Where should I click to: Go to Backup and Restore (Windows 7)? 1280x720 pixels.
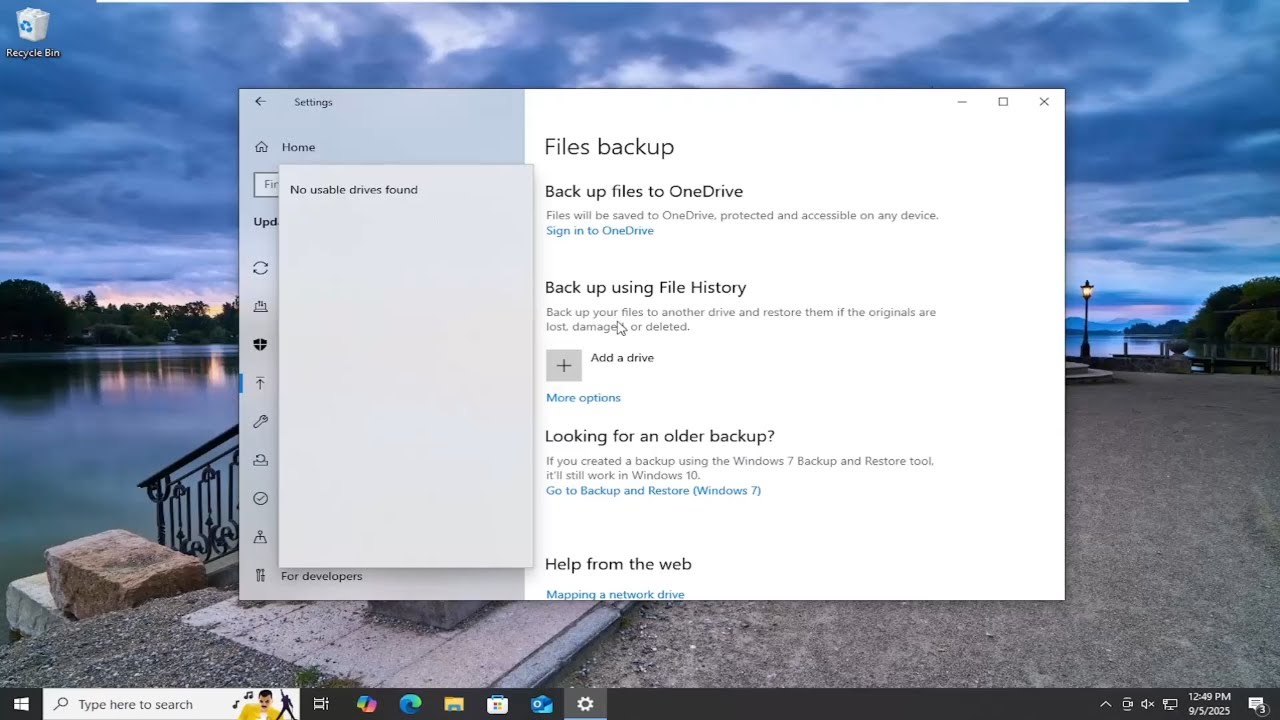[x=653, y=491]
